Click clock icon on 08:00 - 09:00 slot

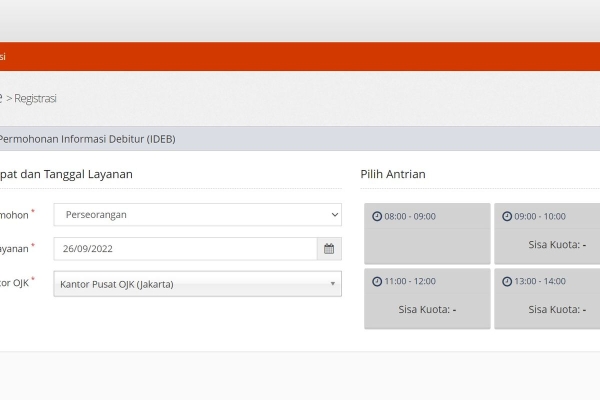coord(377,216)
